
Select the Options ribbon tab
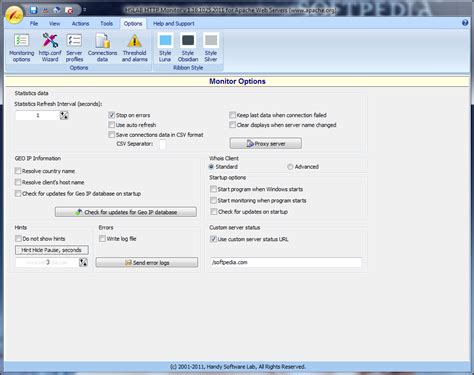pos(133,24)
